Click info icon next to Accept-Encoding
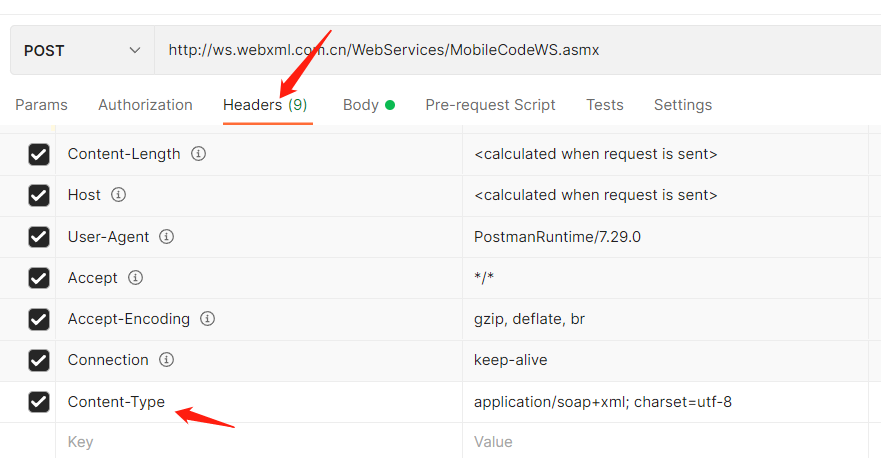881x458 pixels. coord(207,319)
